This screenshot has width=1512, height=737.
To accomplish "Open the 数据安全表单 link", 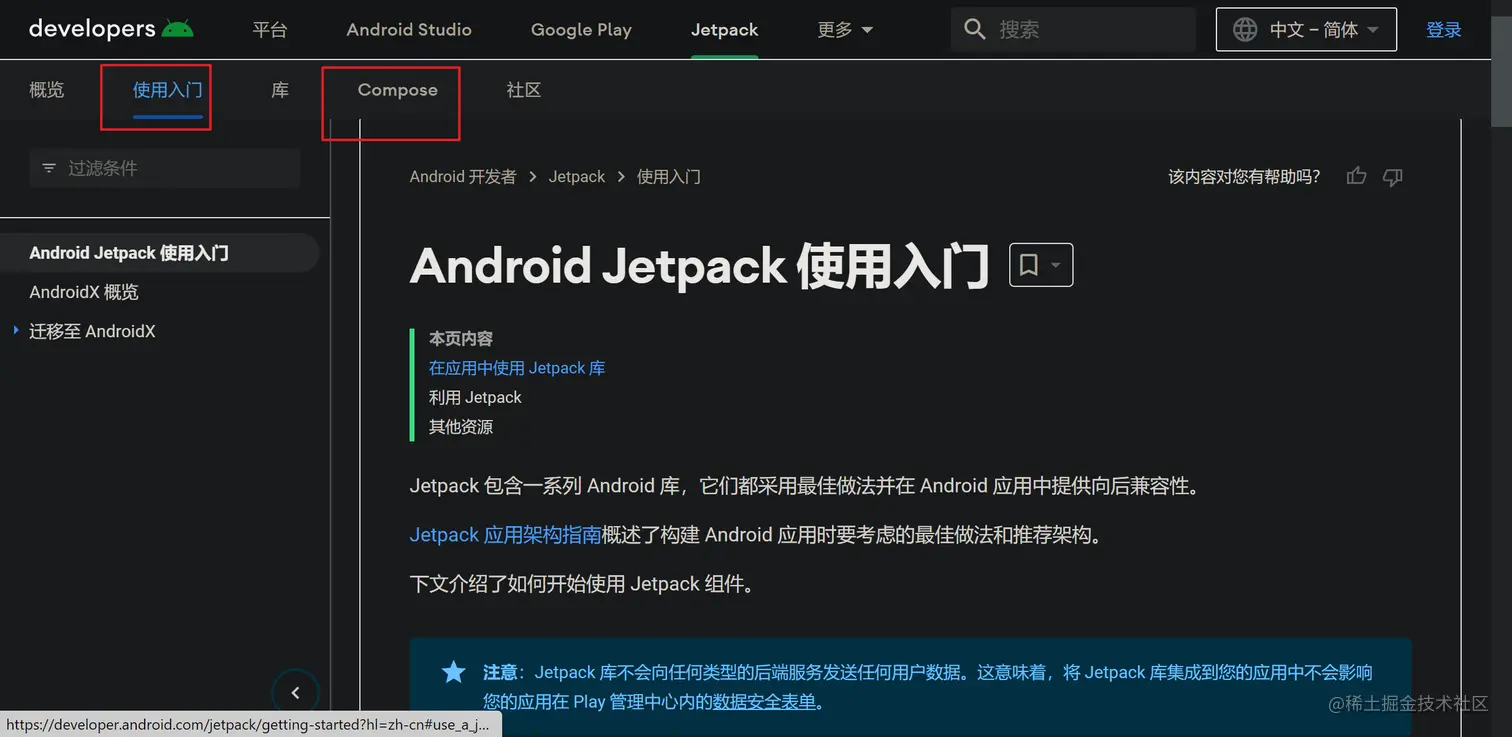I will click(765, 702).
